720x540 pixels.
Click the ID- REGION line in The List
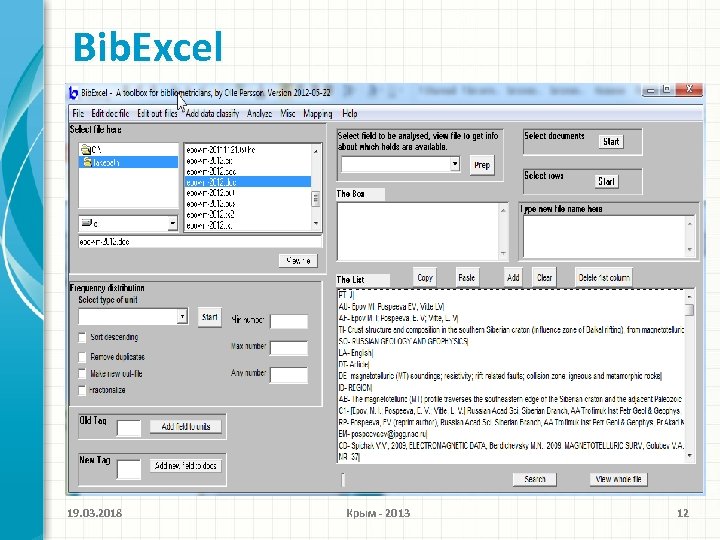[x=355, y=388]
